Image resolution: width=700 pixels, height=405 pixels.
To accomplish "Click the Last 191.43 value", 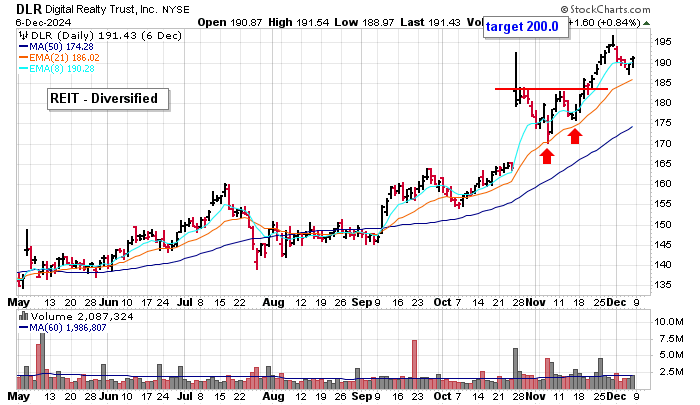I will [430, 22].
